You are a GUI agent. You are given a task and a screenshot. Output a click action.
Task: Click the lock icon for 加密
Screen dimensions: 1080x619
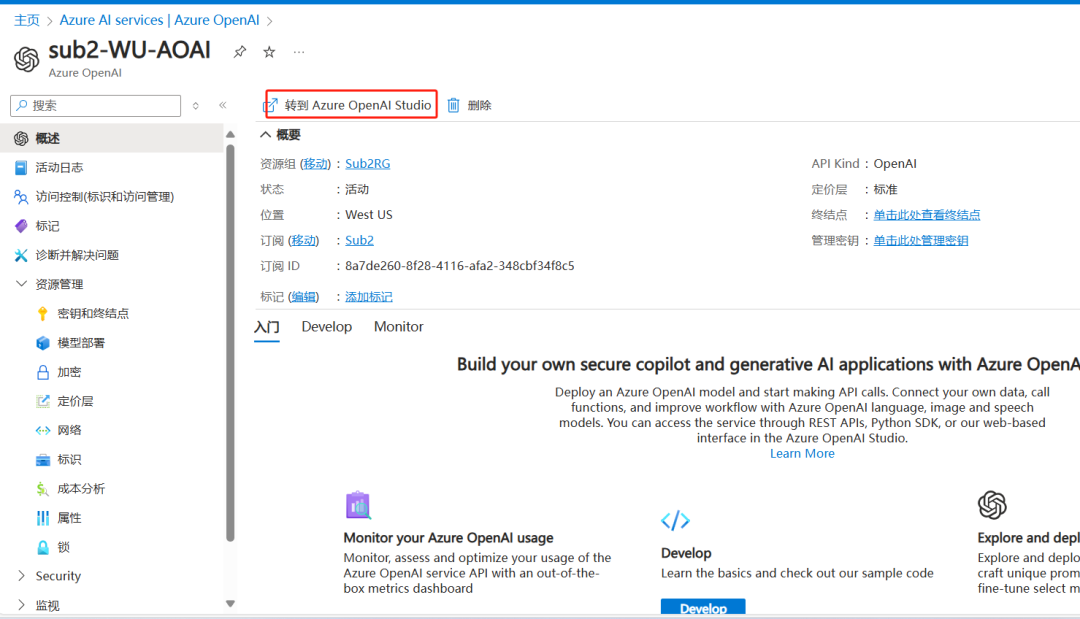[x=43, y=373]
